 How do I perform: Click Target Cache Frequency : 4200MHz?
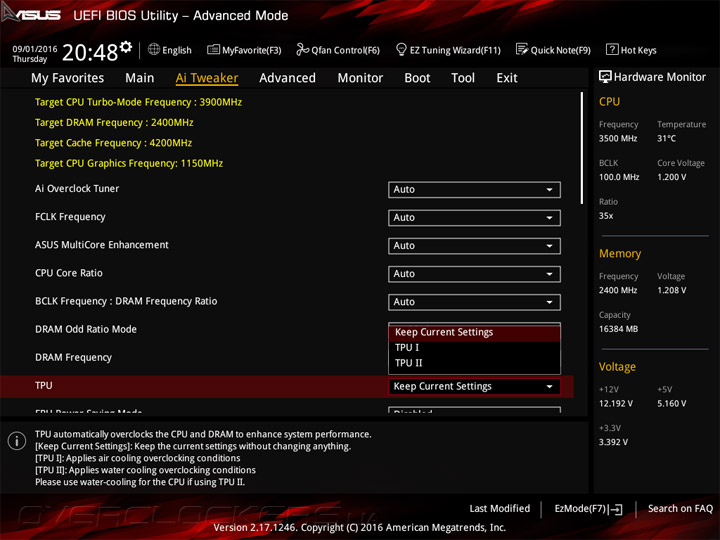[113, 143]
